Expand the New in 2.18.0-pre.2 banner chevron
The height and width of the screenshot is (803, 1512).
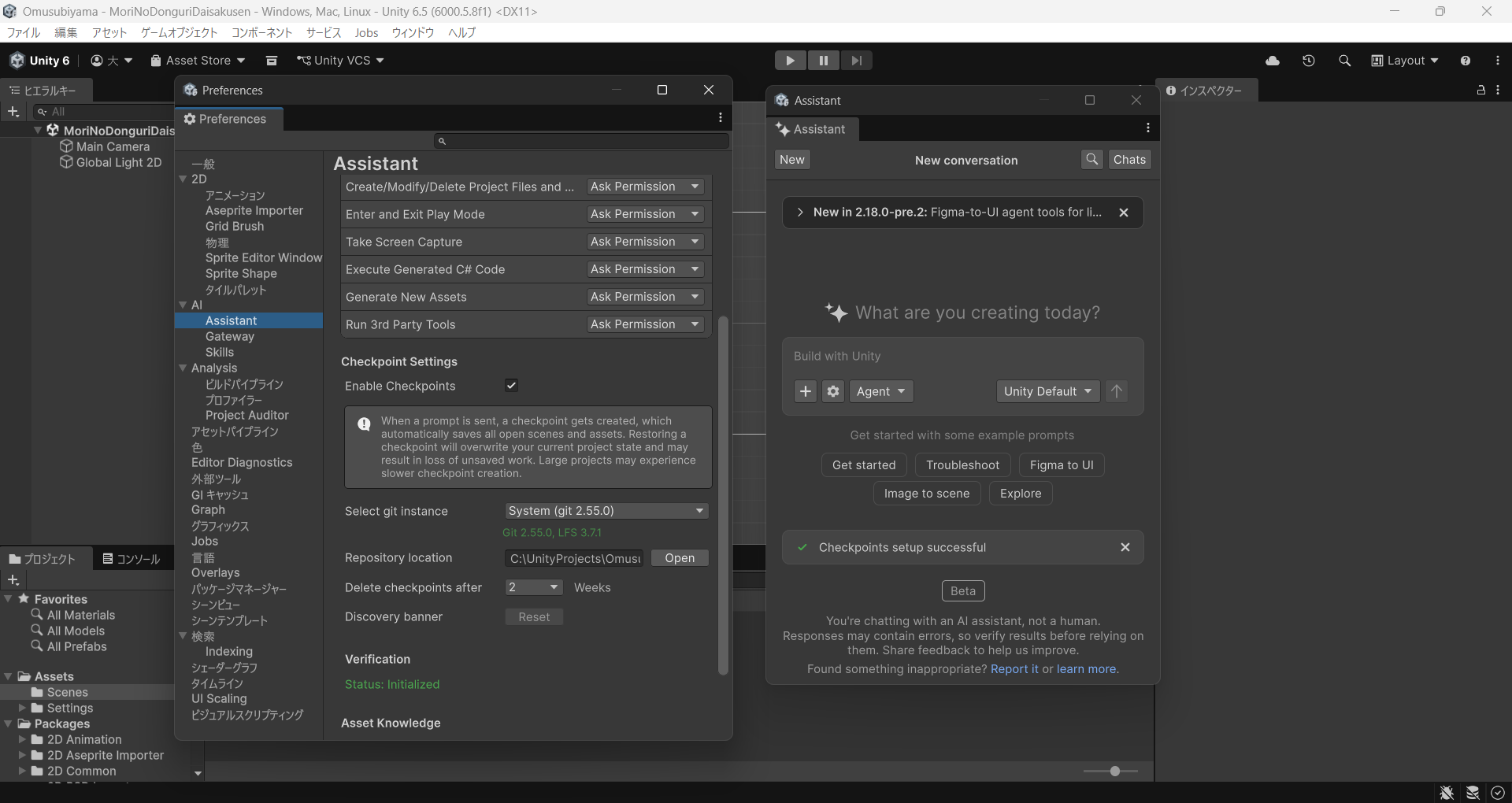pyautogui.click(x=800, y=213)
